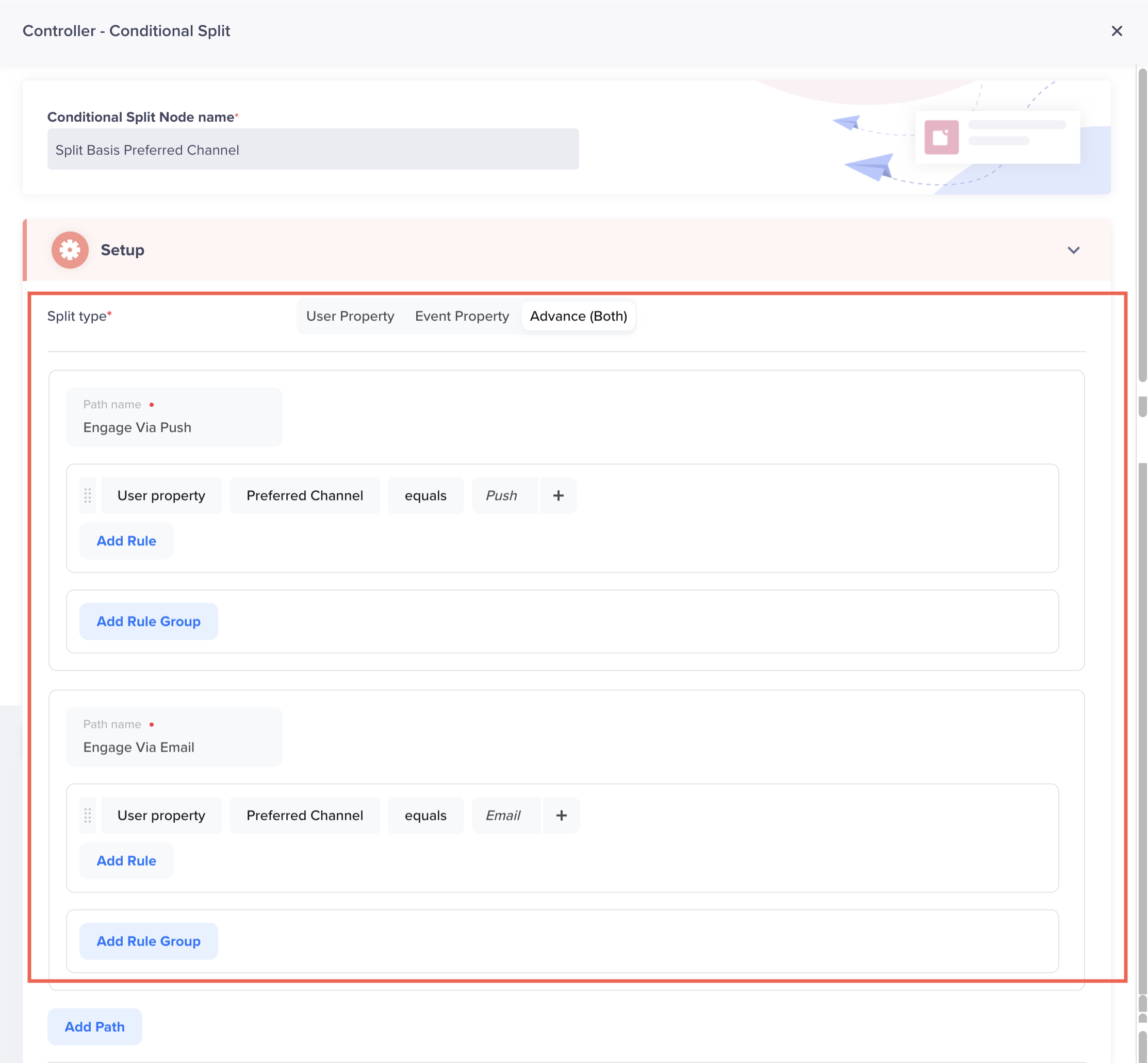Close the Conditional Split dialog
This screenshot has width=1148, height=1063.
coord(1117,31)
